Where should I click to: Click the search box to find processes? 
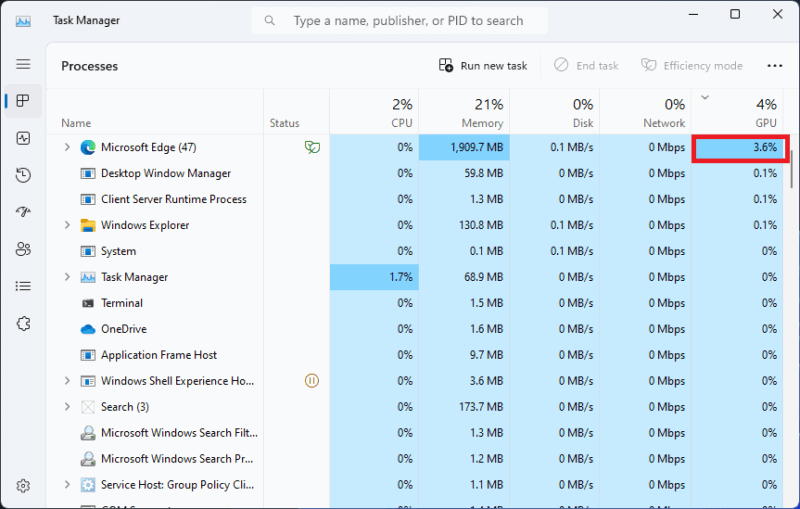point(399,20)
